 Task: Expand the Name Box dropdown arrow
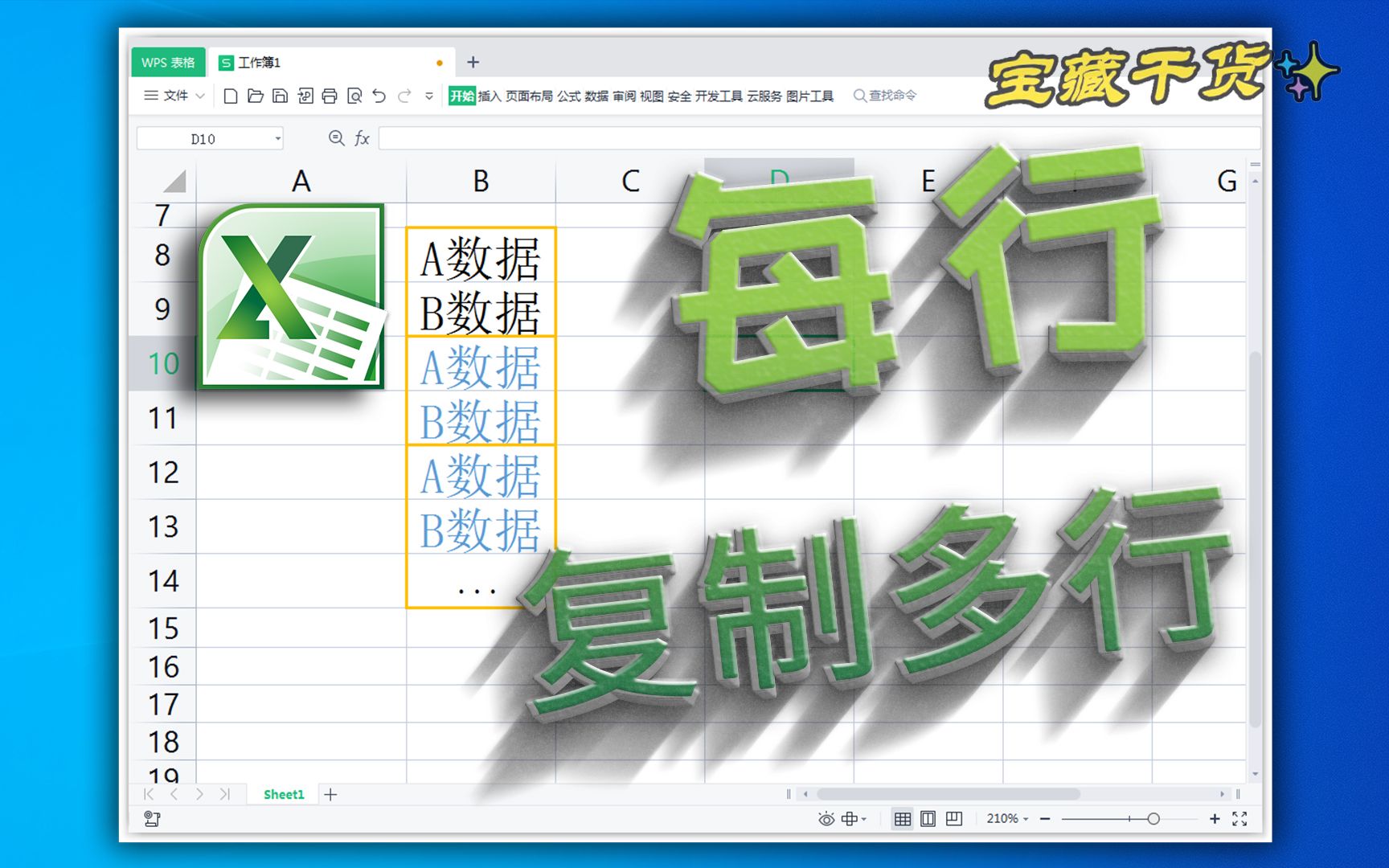278,139
